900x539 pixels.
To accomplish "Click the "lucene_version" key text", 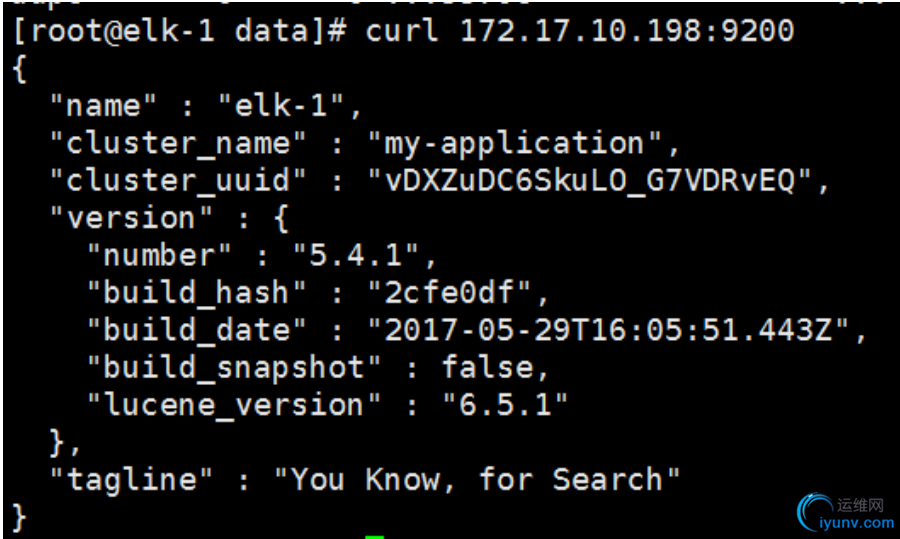I will click(234, 405).
